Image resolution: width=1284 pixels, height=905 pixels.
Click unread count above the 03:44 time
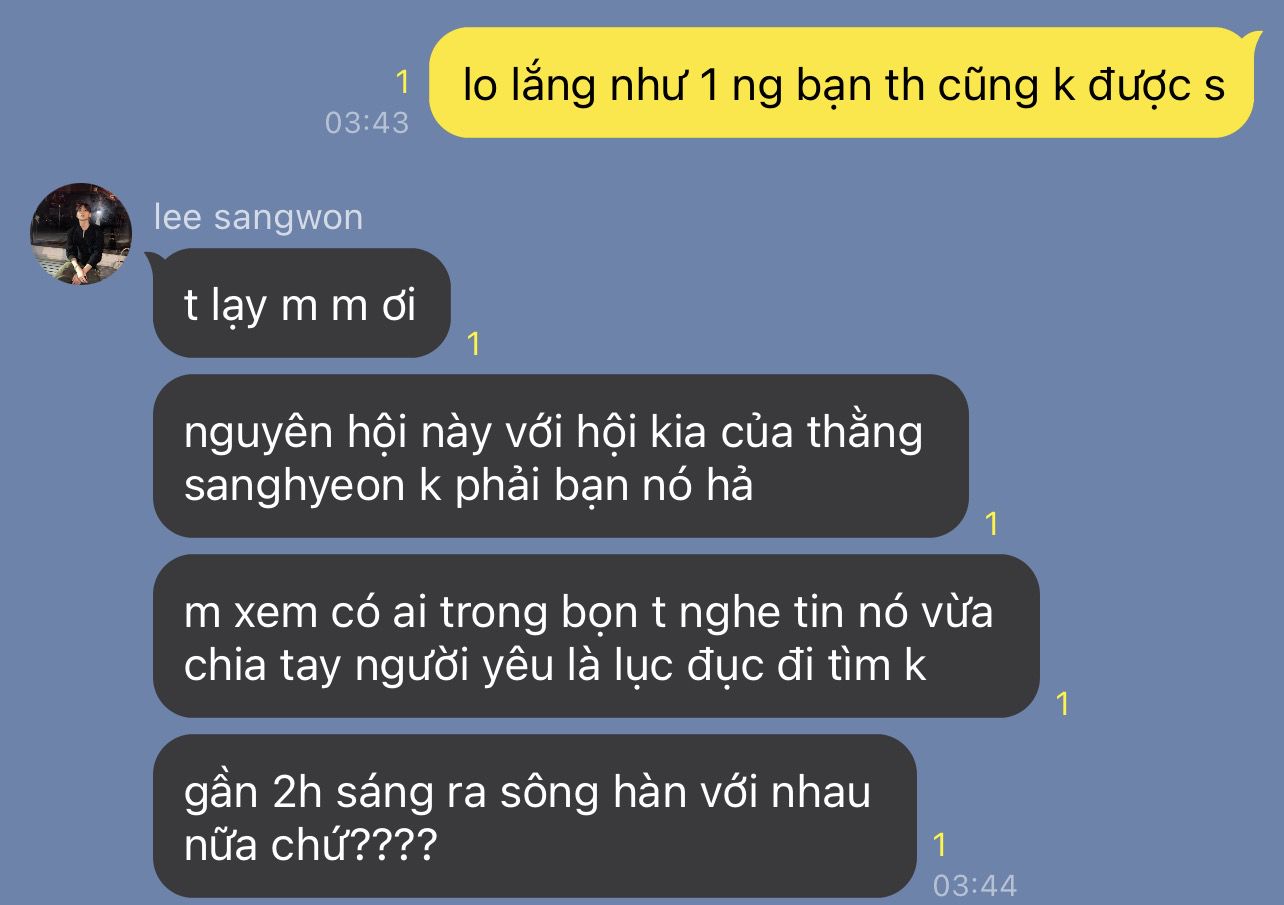pos(940,845)
